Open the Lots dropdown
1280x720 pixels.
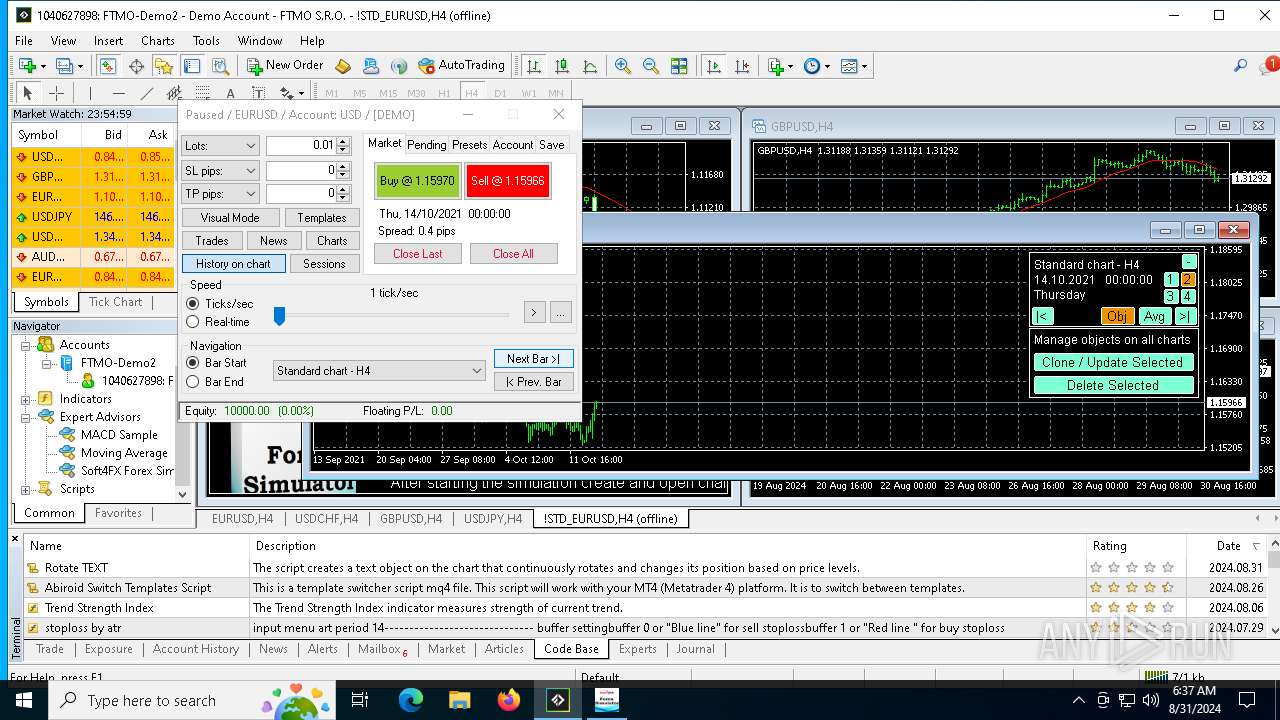point(220,145)
